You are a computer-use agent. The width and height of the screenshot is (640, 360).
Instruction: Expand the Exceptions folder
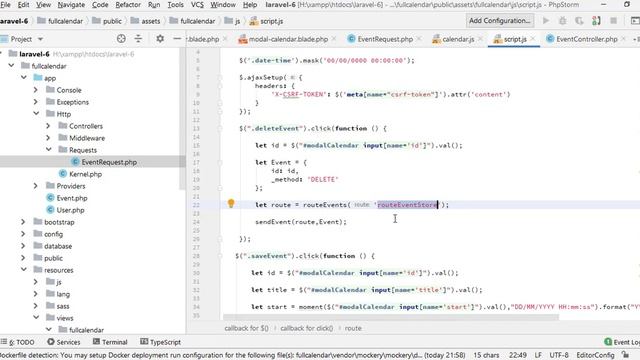tap(36, 102)
